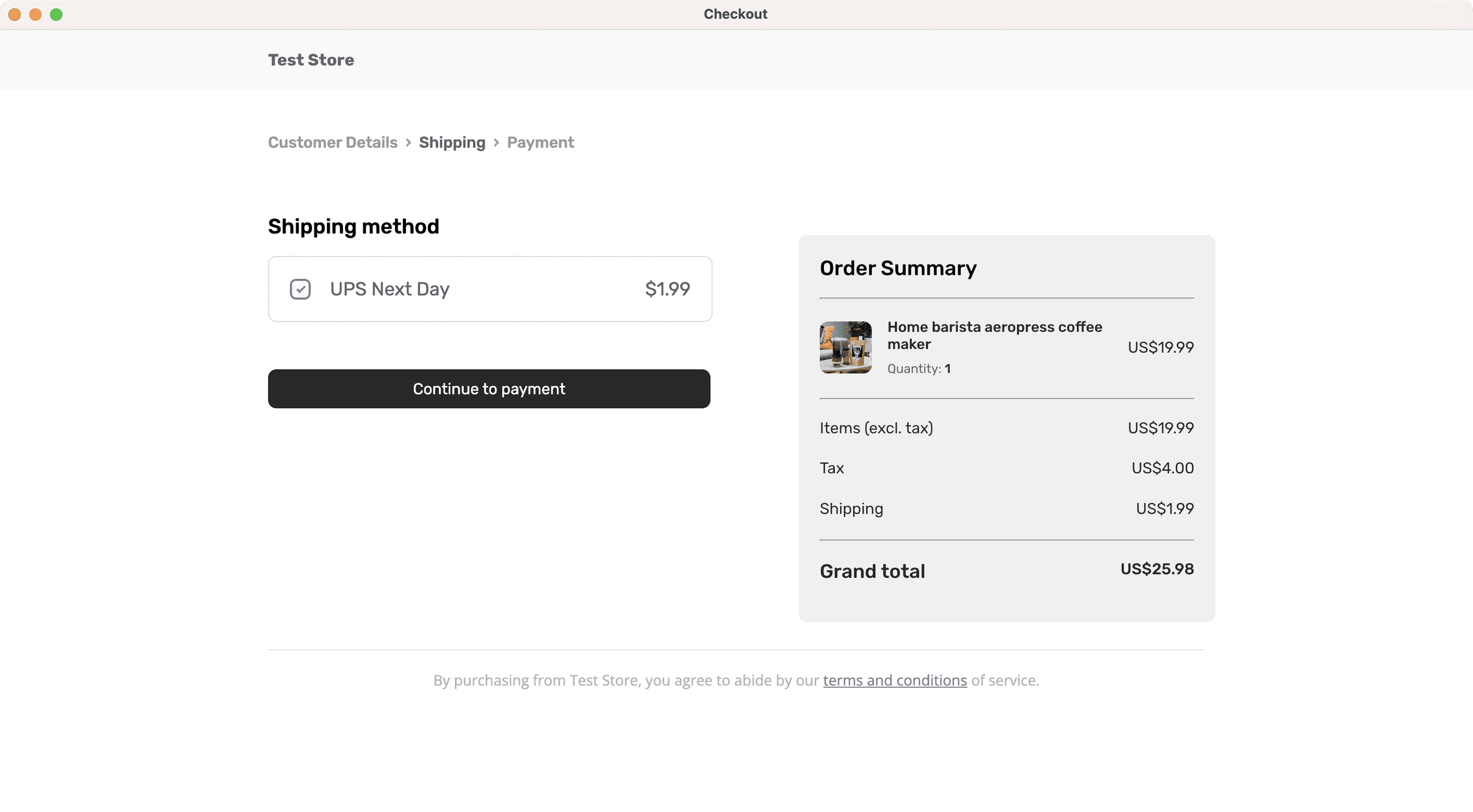Click the Continue to payment button

[489, 389]
